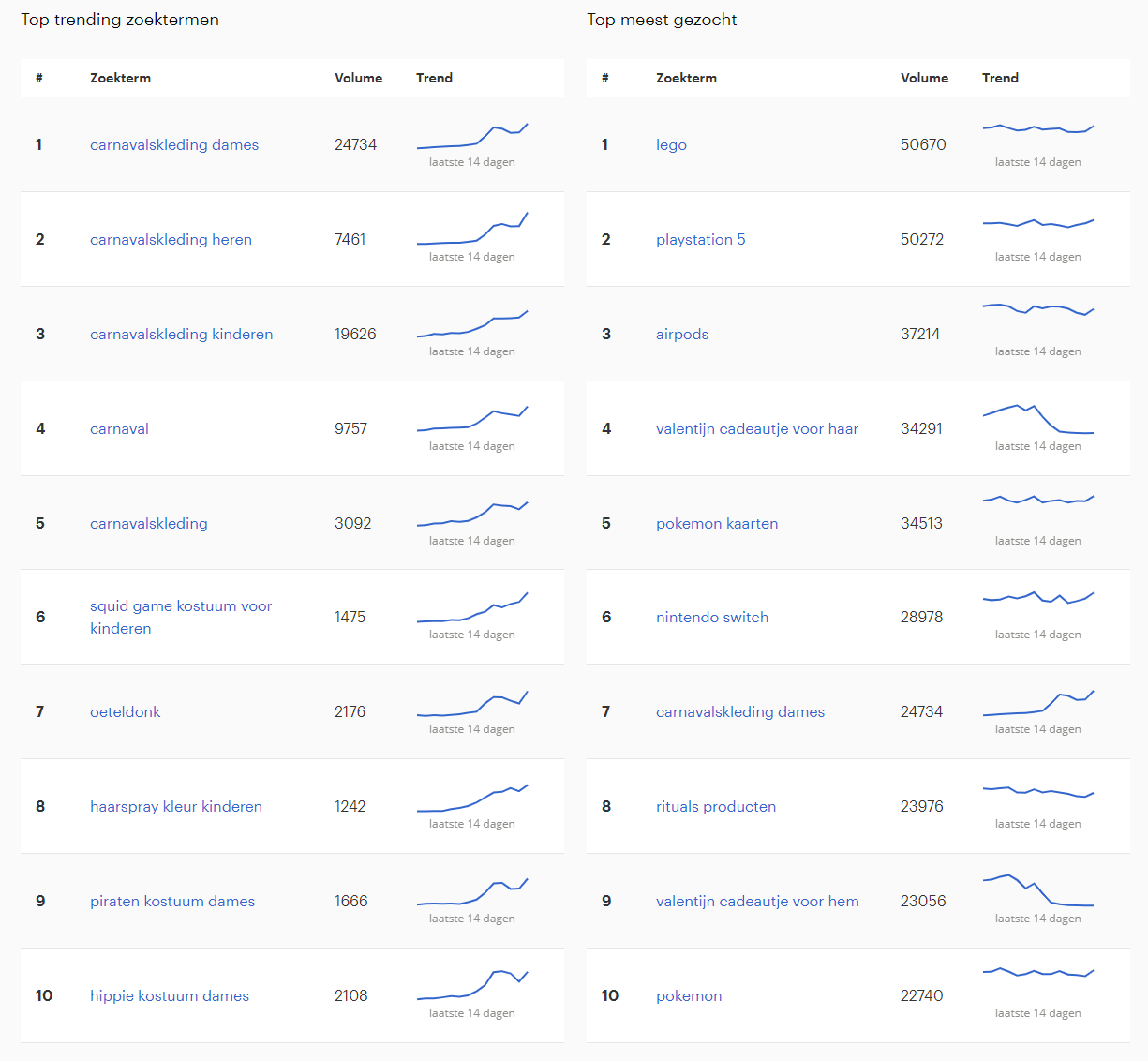This screenshot has width=1148, height=1061.
Task: Click the Zoekterm column header in trending list
Action: tap(120, 79)
